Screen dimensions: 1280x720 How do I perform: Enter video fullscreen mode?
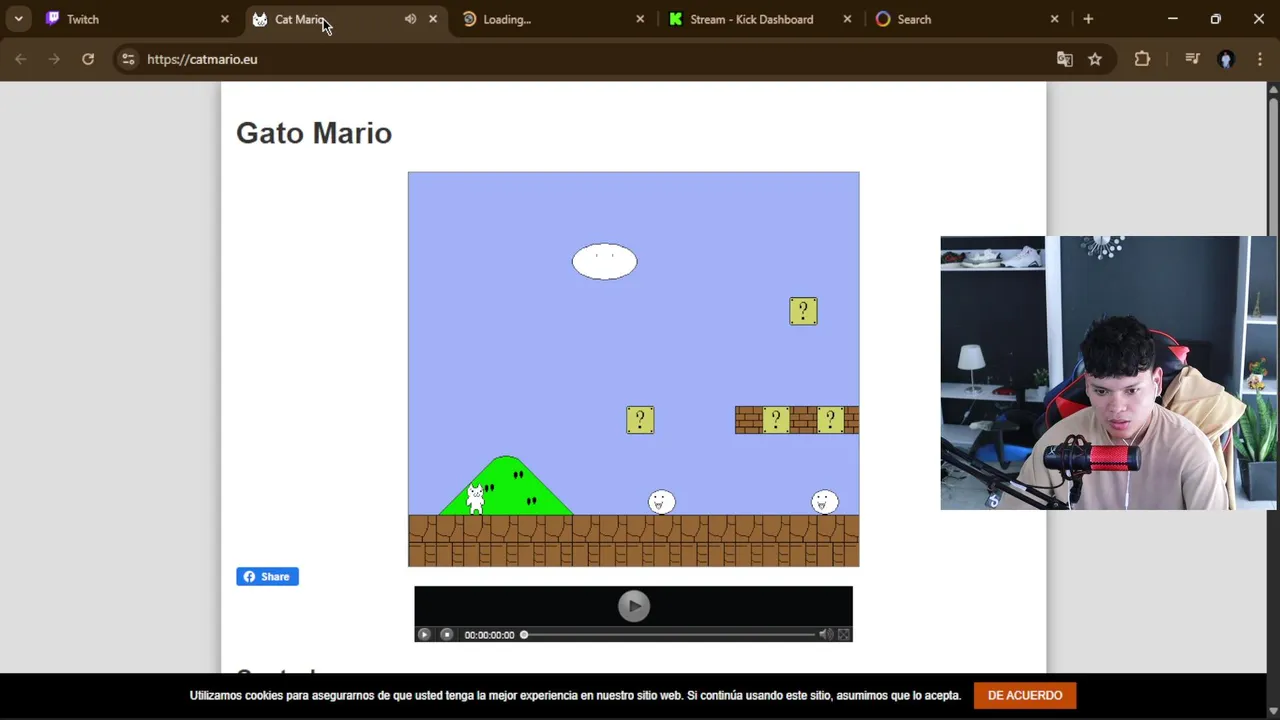[x=843, y=634]
